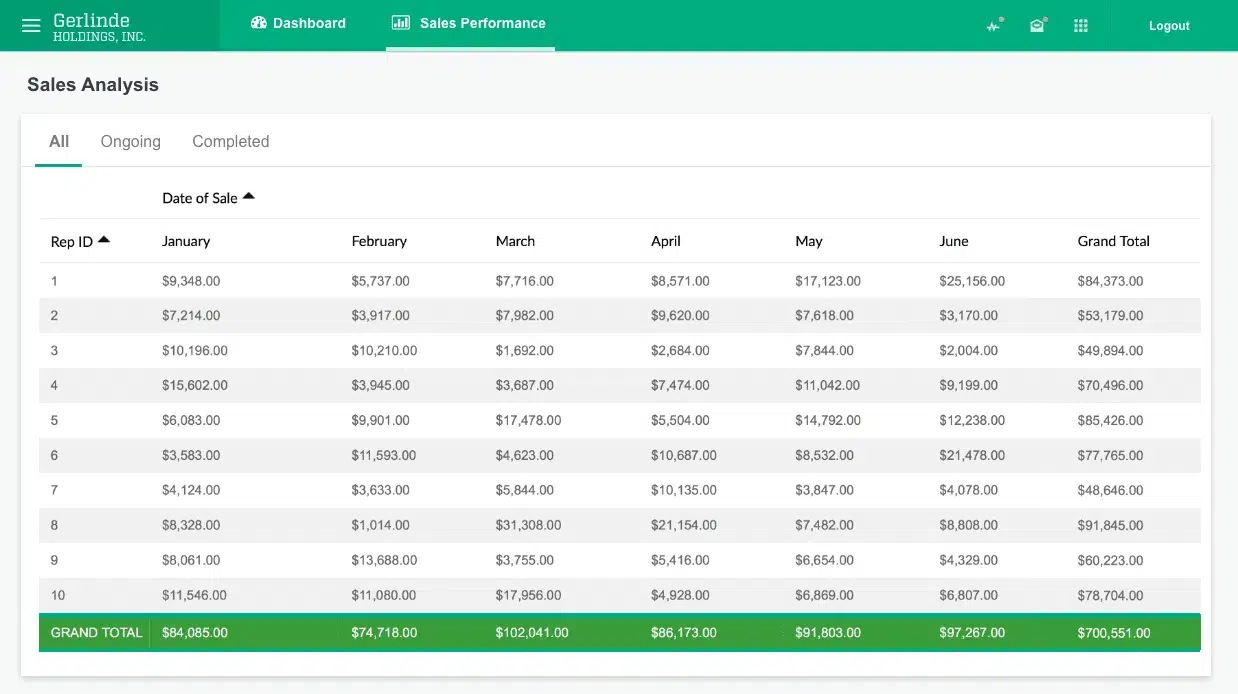
Task: Click the Dashboard gauge icon
Action: tap(259, 23)
